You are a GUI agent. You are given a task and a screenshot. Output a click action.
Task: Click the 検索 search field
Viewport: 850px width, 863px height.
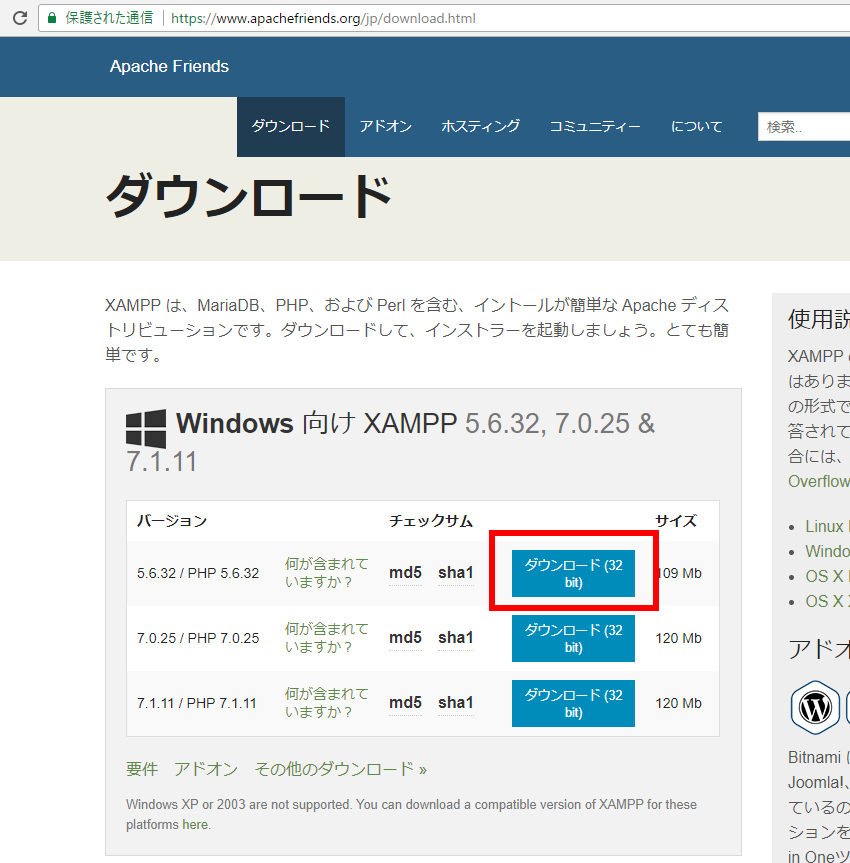pyautogui.click(x=804, y=127)
